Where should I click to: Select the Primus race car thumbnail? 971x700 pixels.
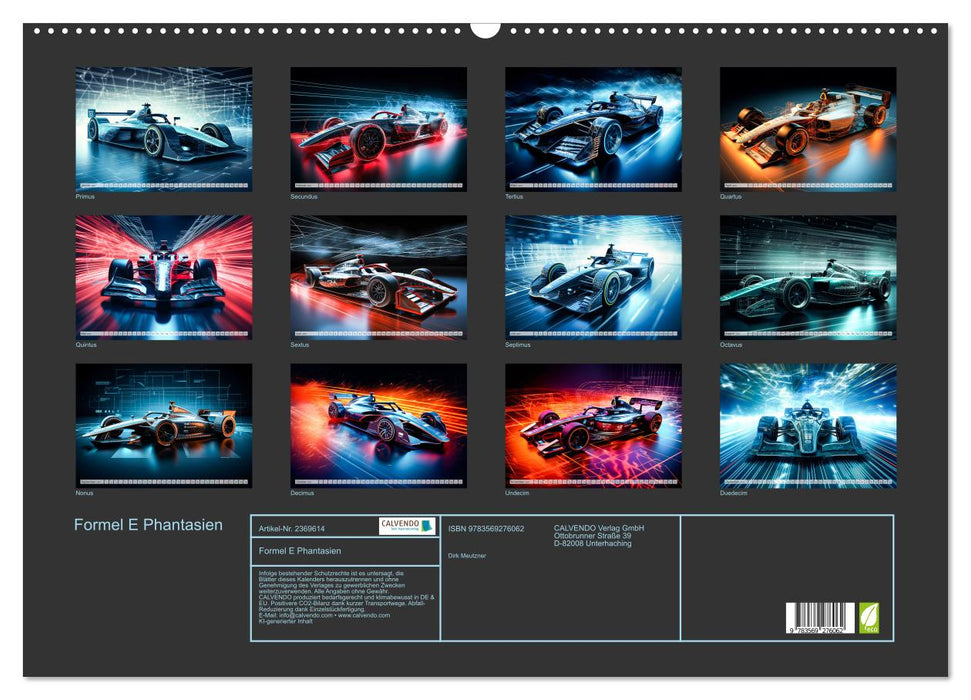(x=163, y=129)
